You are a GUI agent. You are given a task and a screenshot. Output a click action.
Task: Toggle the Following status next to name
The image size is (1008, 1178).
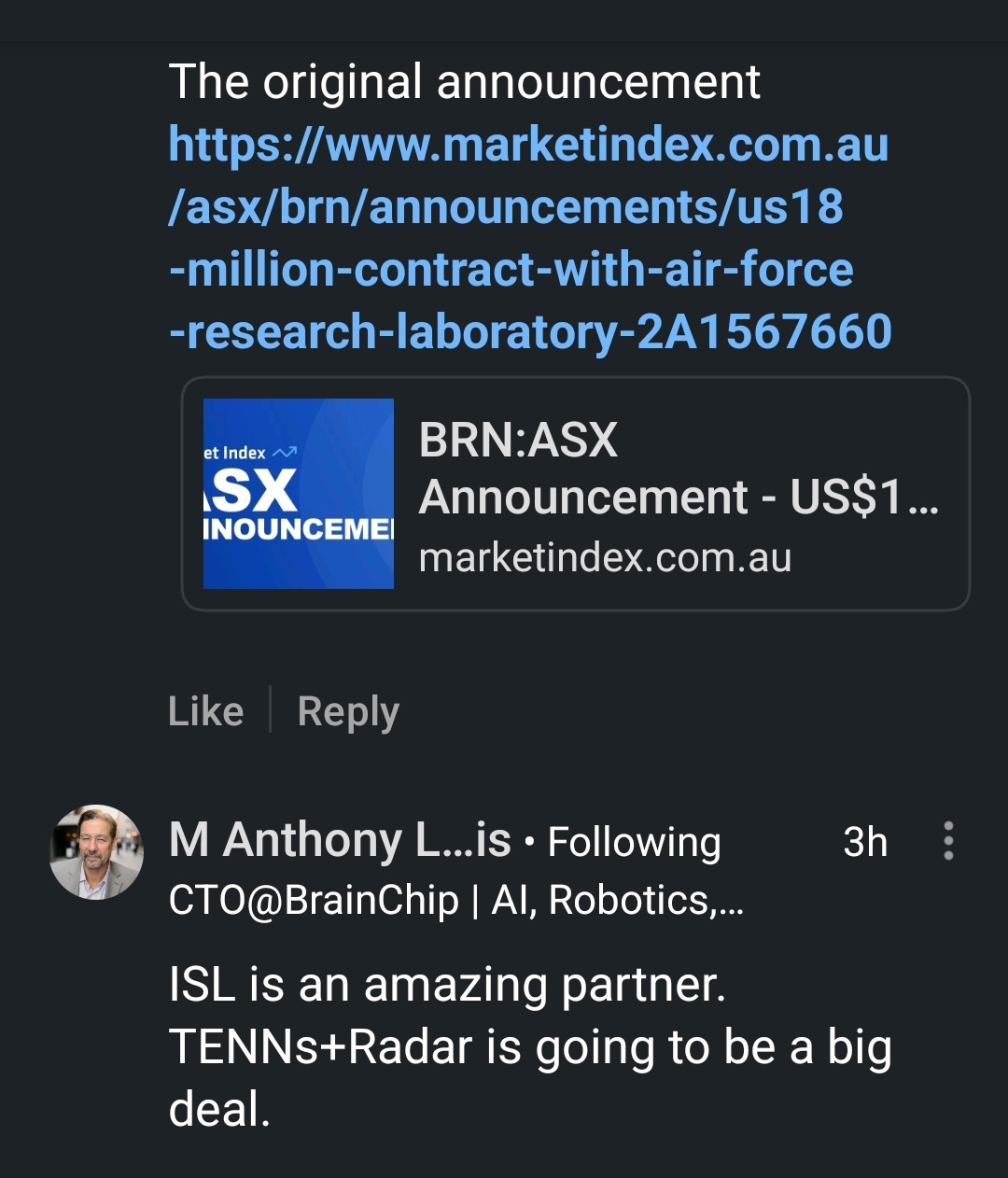(634, 842)
